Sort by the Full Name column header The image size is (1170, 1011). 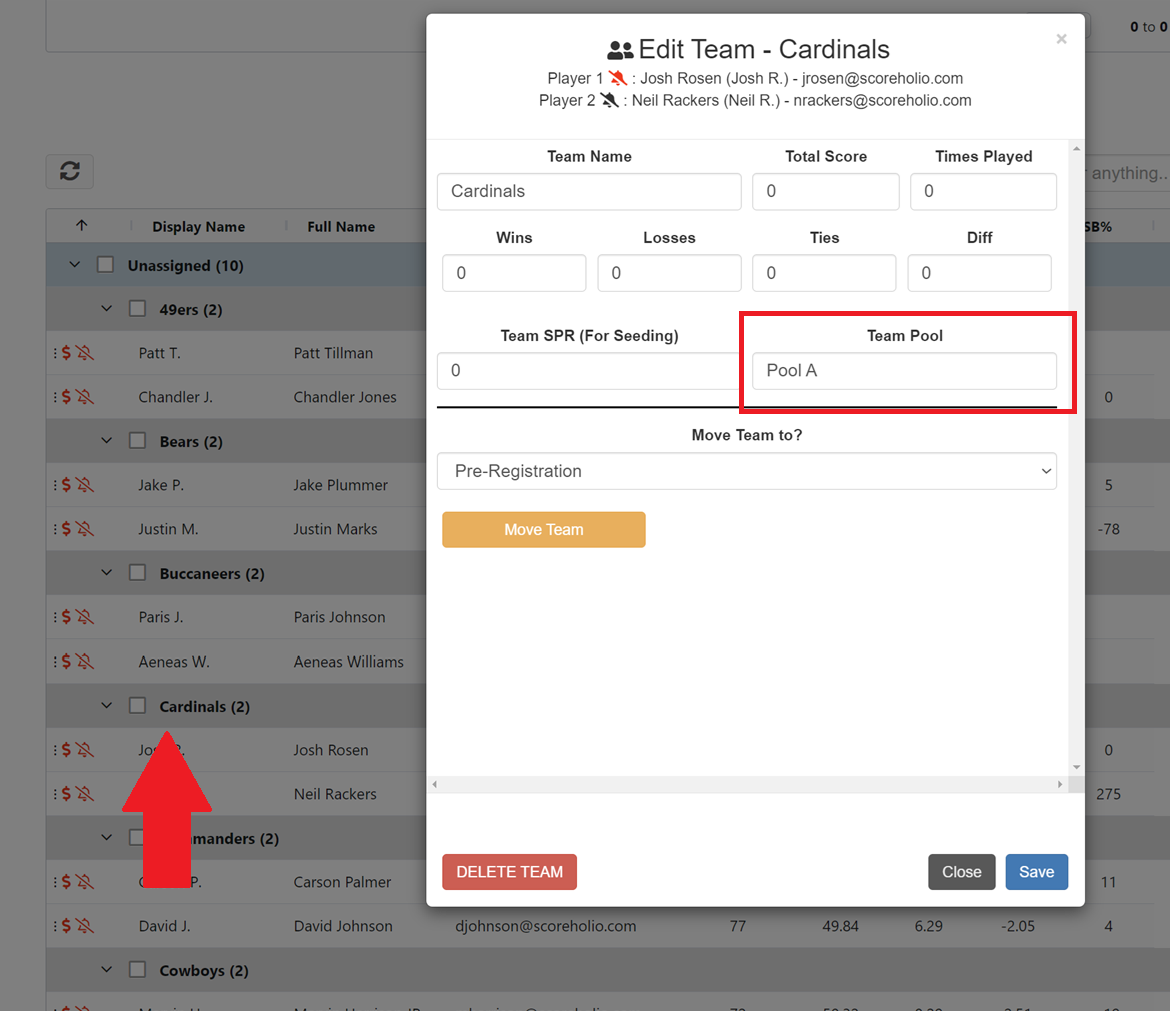[x=341, y=227]
